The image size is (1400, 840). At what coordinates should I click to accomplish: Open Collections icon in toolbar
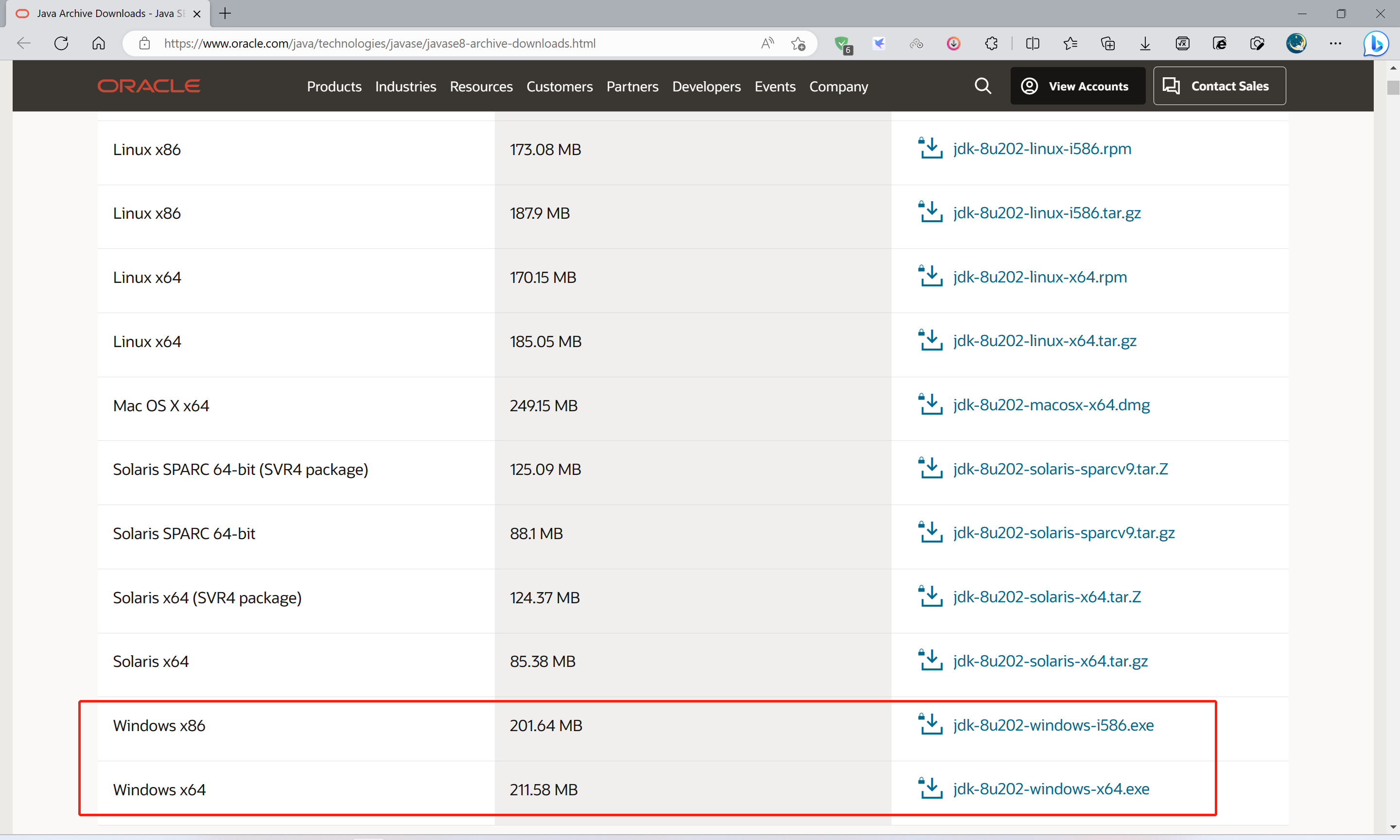(1107, 43)
